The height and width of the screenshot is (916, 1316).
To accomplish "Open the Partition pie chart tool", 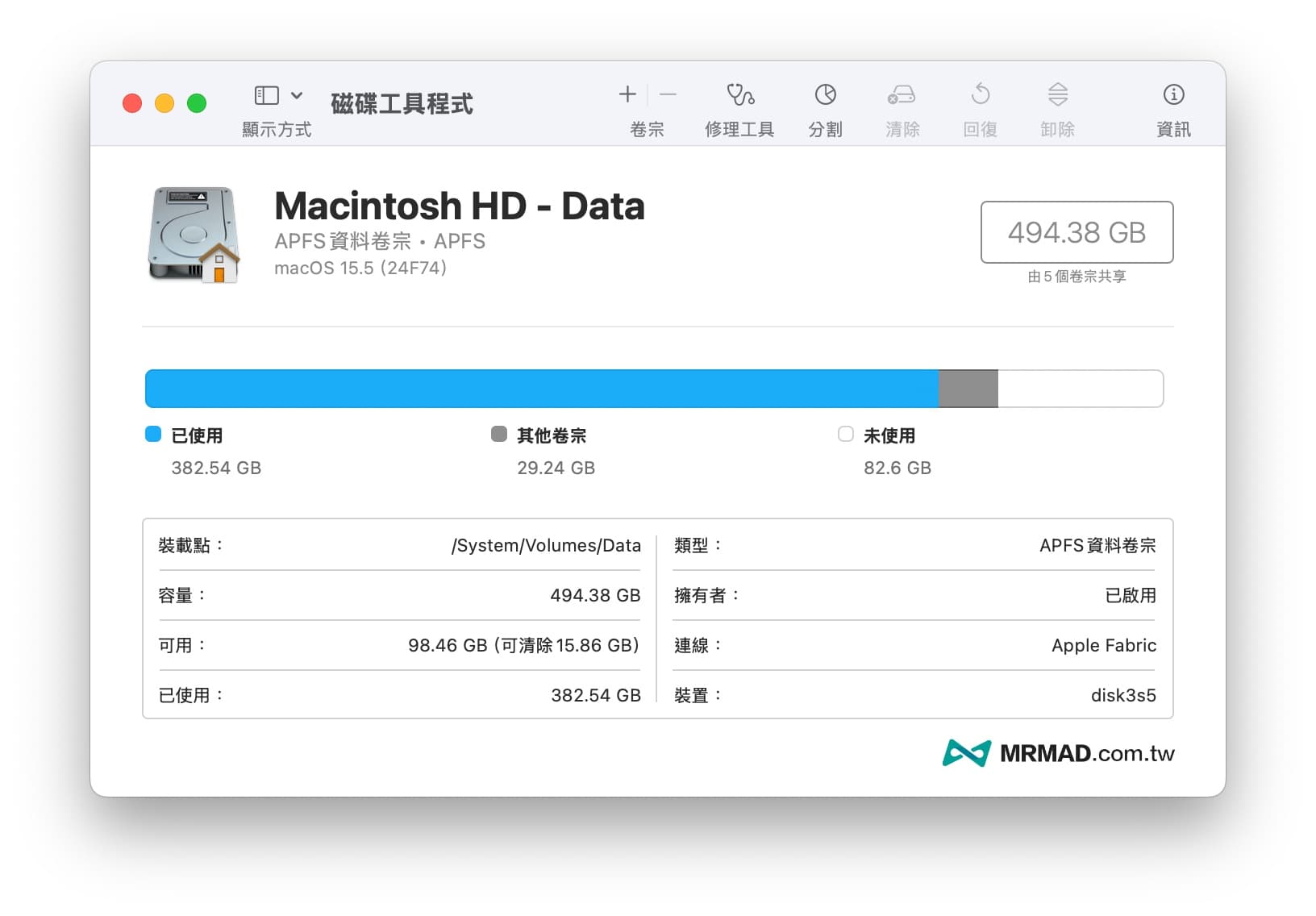I will [825, 95].
